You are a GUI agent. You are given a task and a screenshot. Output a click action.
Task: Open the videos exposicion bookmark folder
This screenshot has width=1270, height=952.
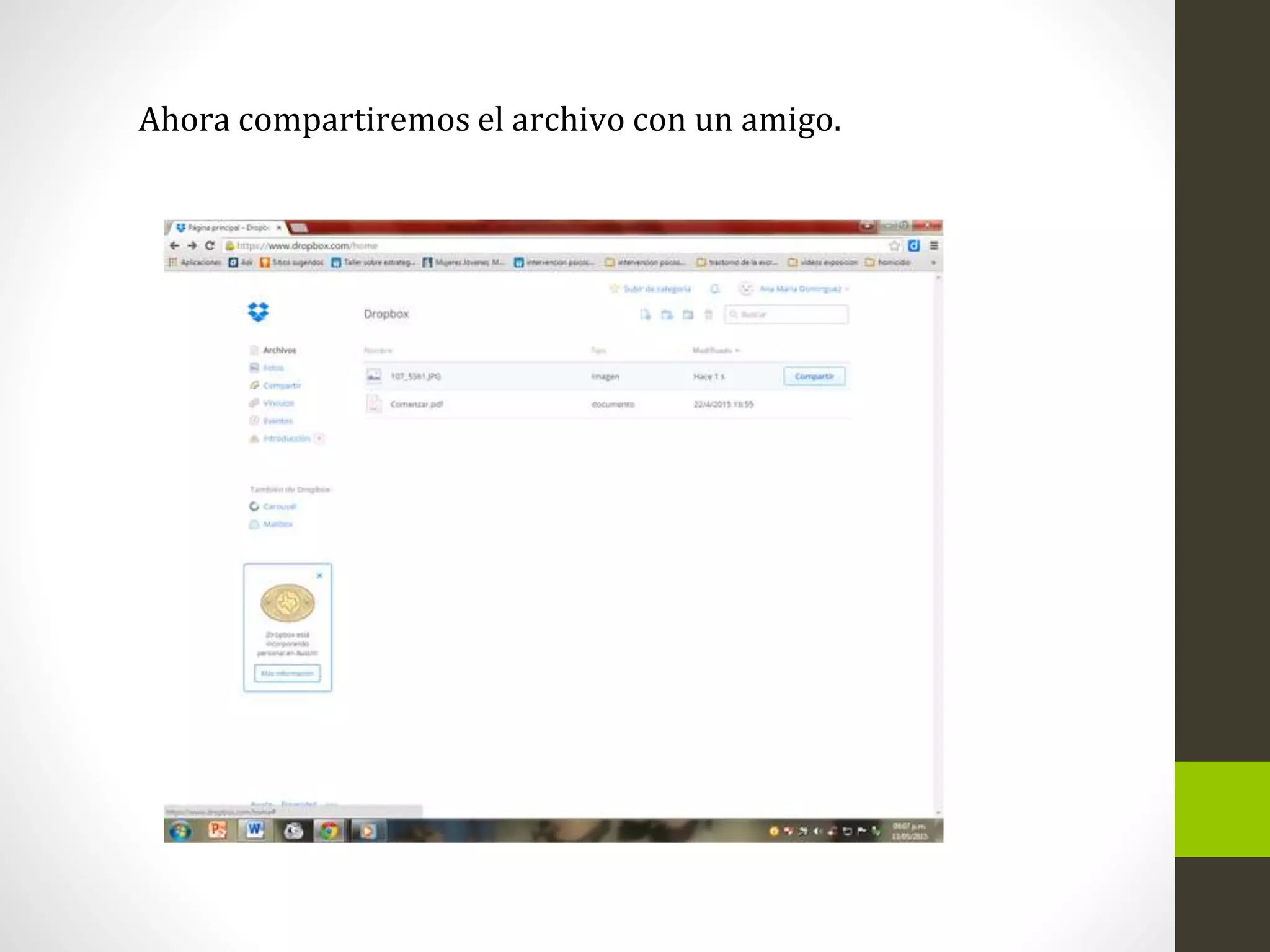click(x=823, y=263)
